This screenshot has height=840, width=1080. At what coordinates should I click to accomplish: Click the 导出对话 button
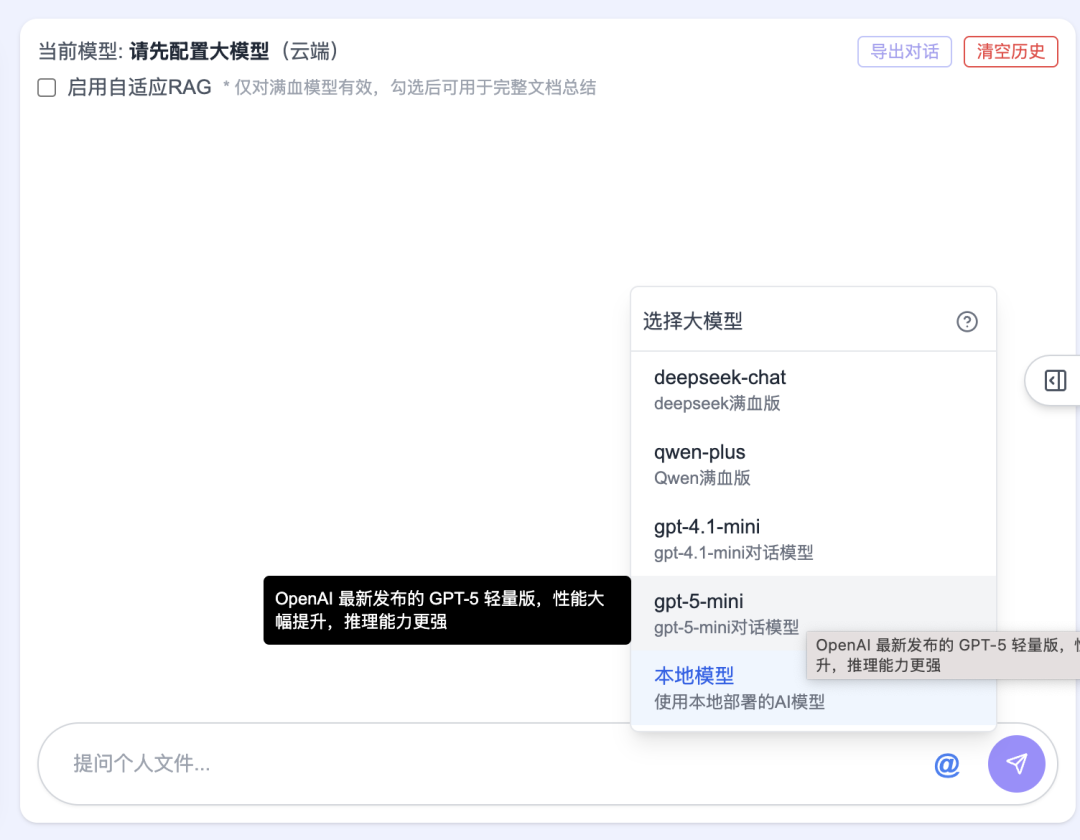(x=904, y=51)
